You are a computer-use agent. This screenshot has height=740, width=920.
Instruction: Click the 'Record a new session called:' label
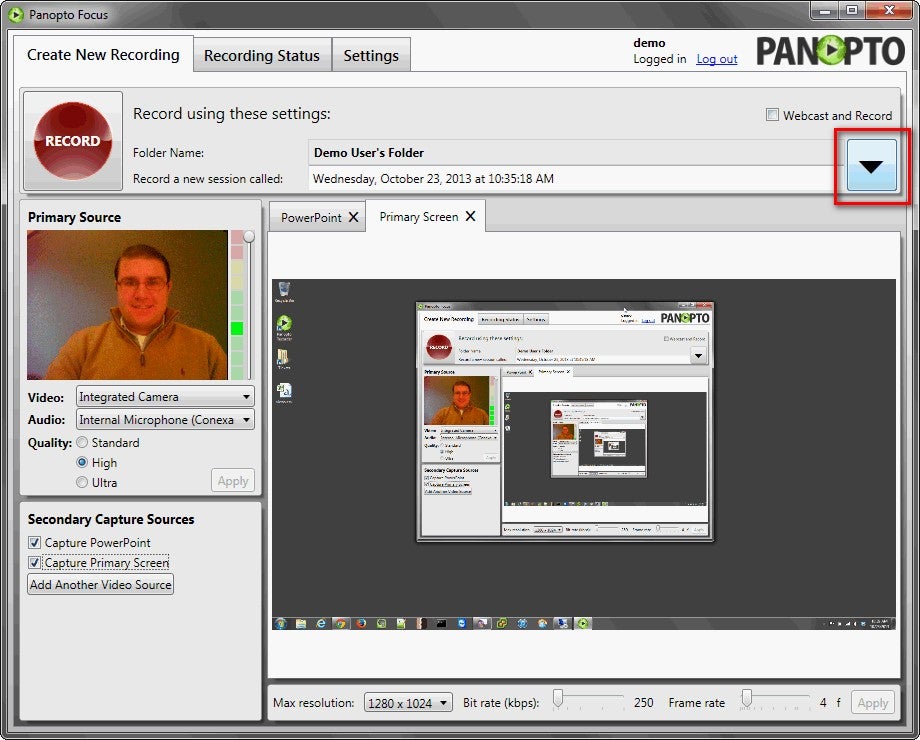point(208,178)
